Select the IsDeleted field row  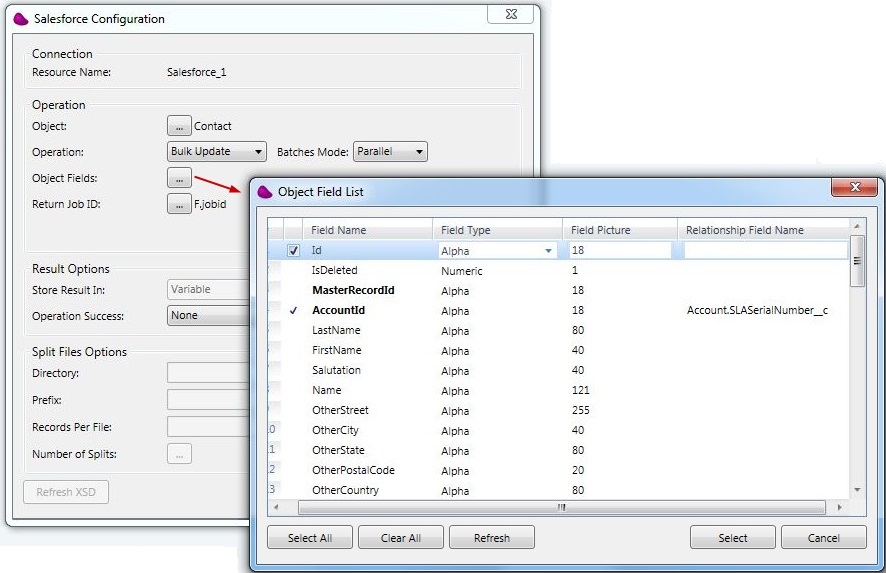click(x=558, y=270)
